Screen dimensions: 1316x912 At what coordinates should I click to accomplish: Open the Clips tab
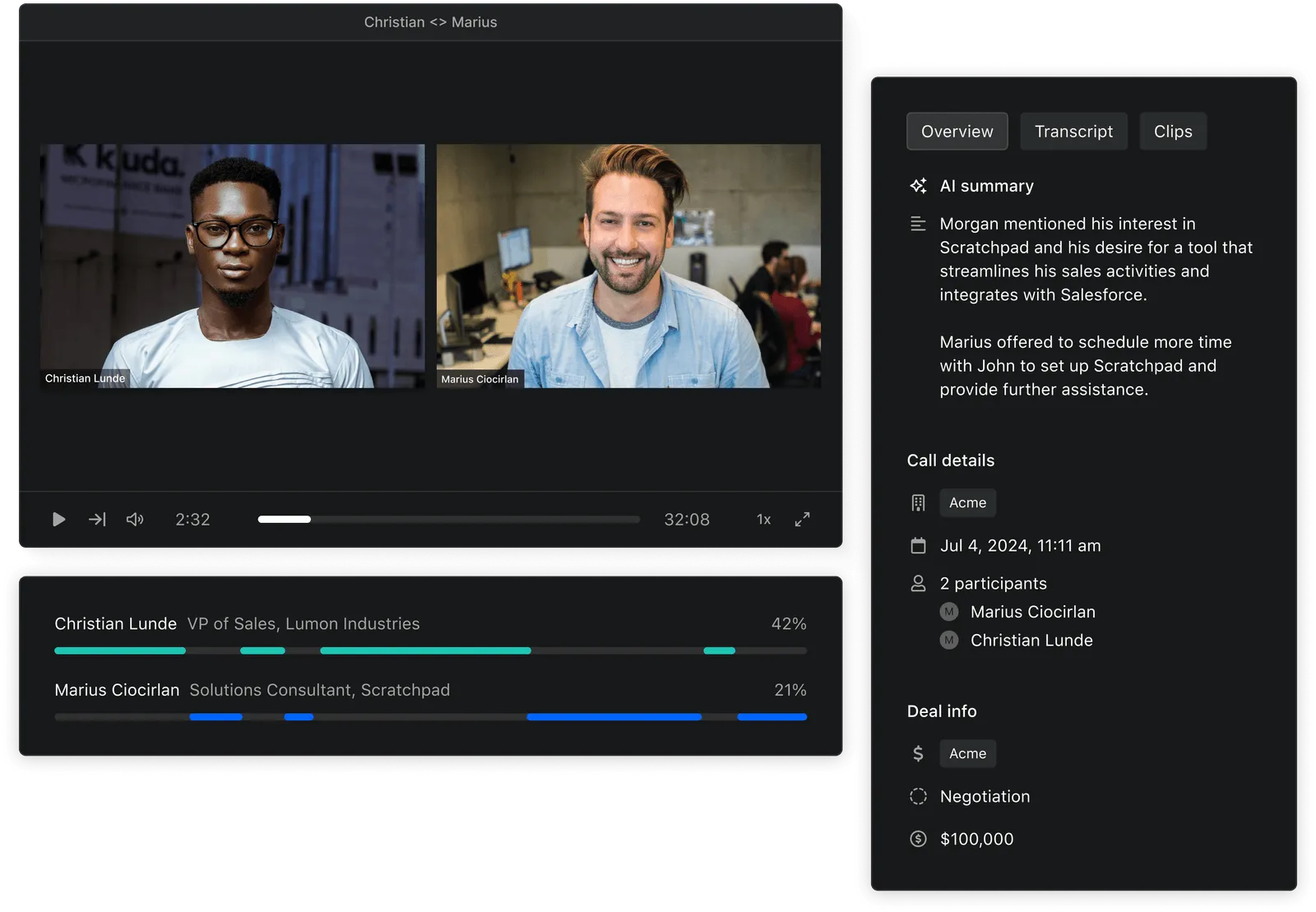click(x=1173, y=132)
